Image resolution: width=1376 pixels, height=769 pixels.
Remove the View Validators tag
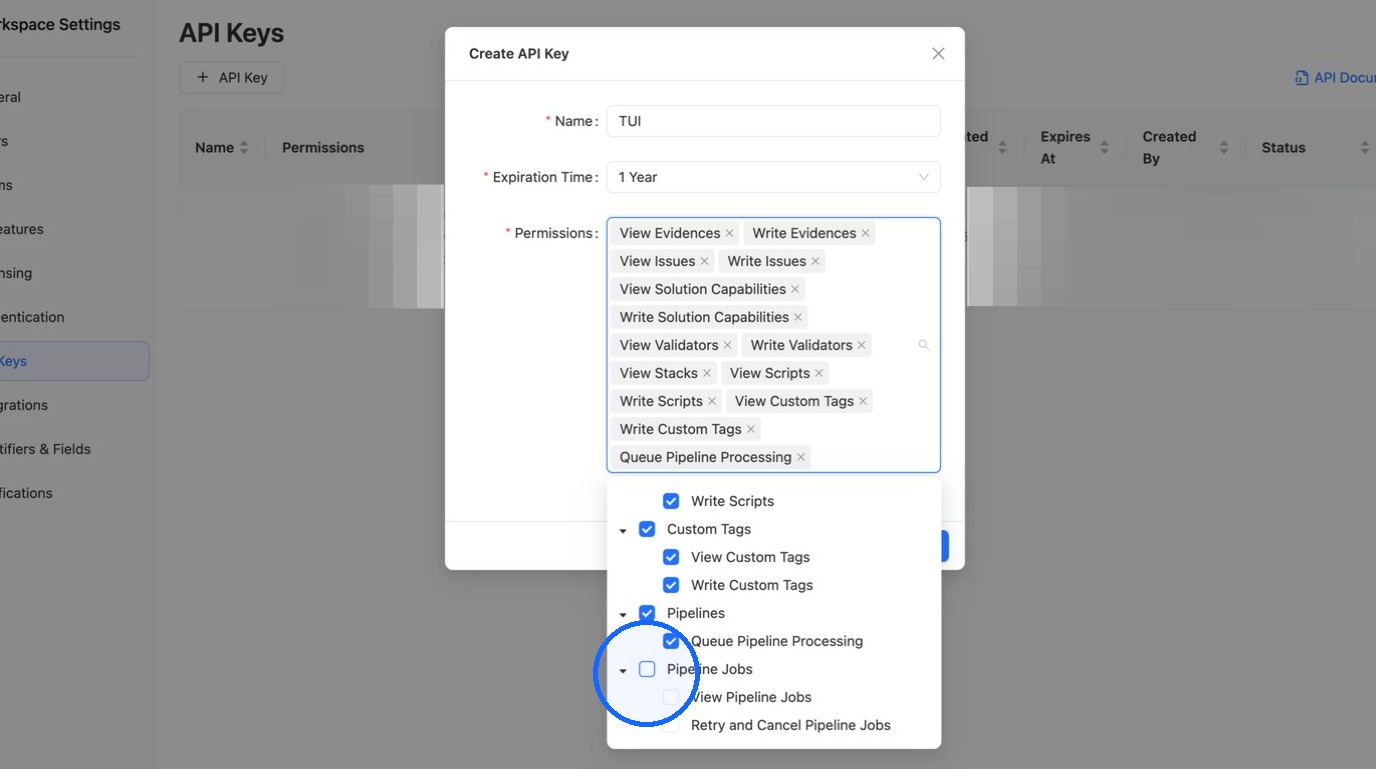tap(728, 345)
